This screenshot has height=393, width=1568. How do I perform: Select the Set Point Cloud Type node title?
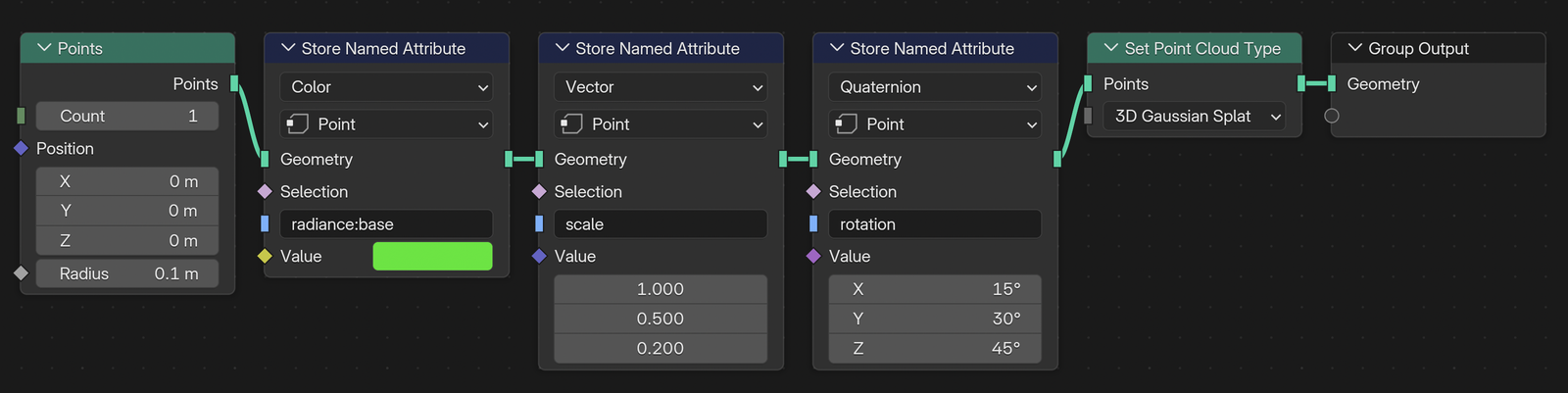coord(1202,48)
